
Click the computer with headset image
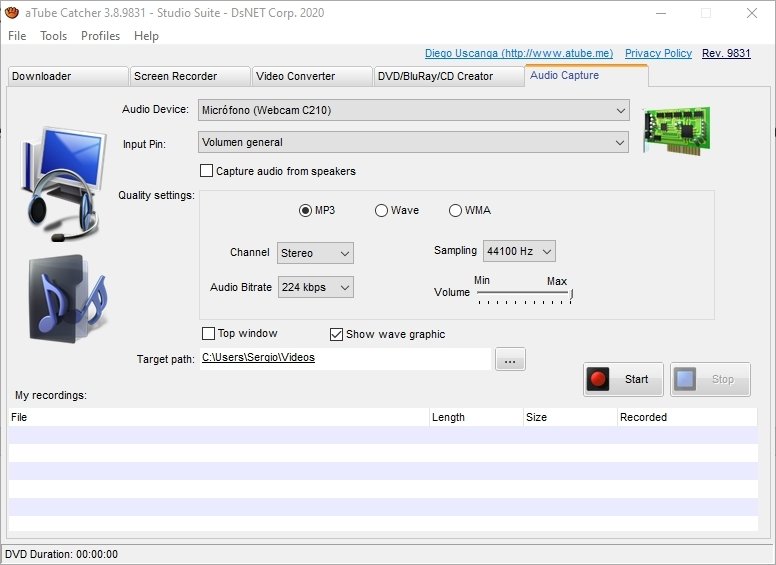pyautogui.click(x=63, y=184)
